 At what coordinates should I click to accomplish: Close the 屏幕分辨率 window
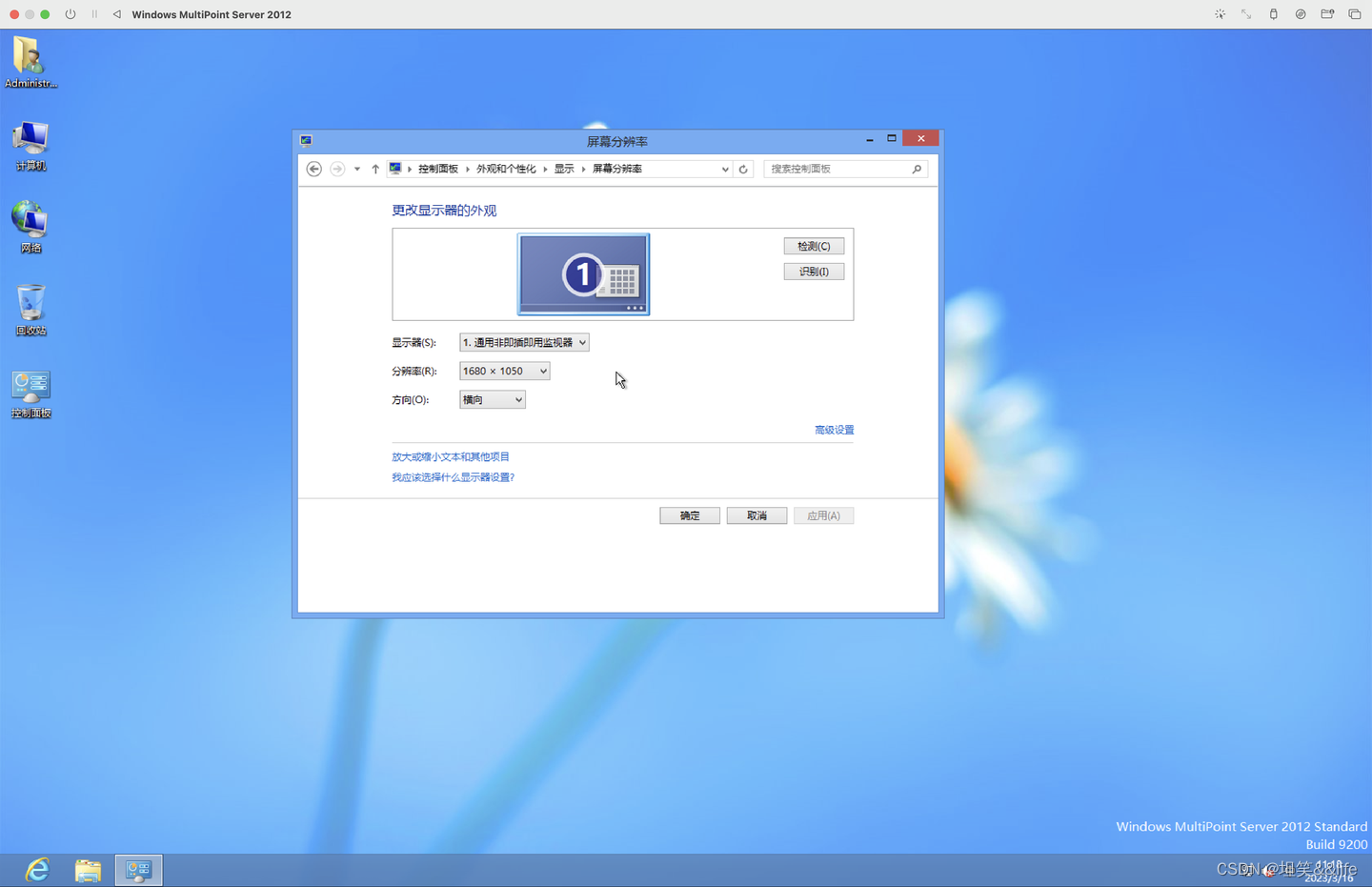point(920,139)
